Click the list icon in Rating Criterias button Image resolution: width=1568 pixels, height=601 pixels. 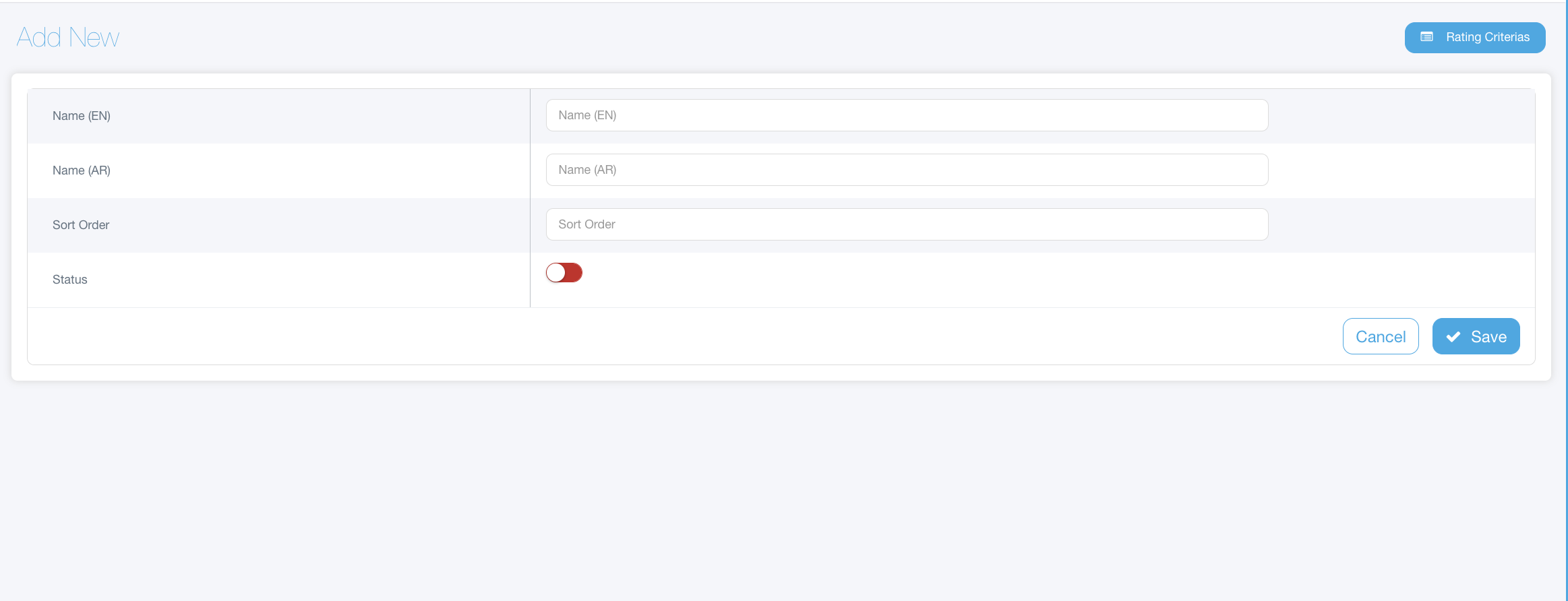(1426, 37)
